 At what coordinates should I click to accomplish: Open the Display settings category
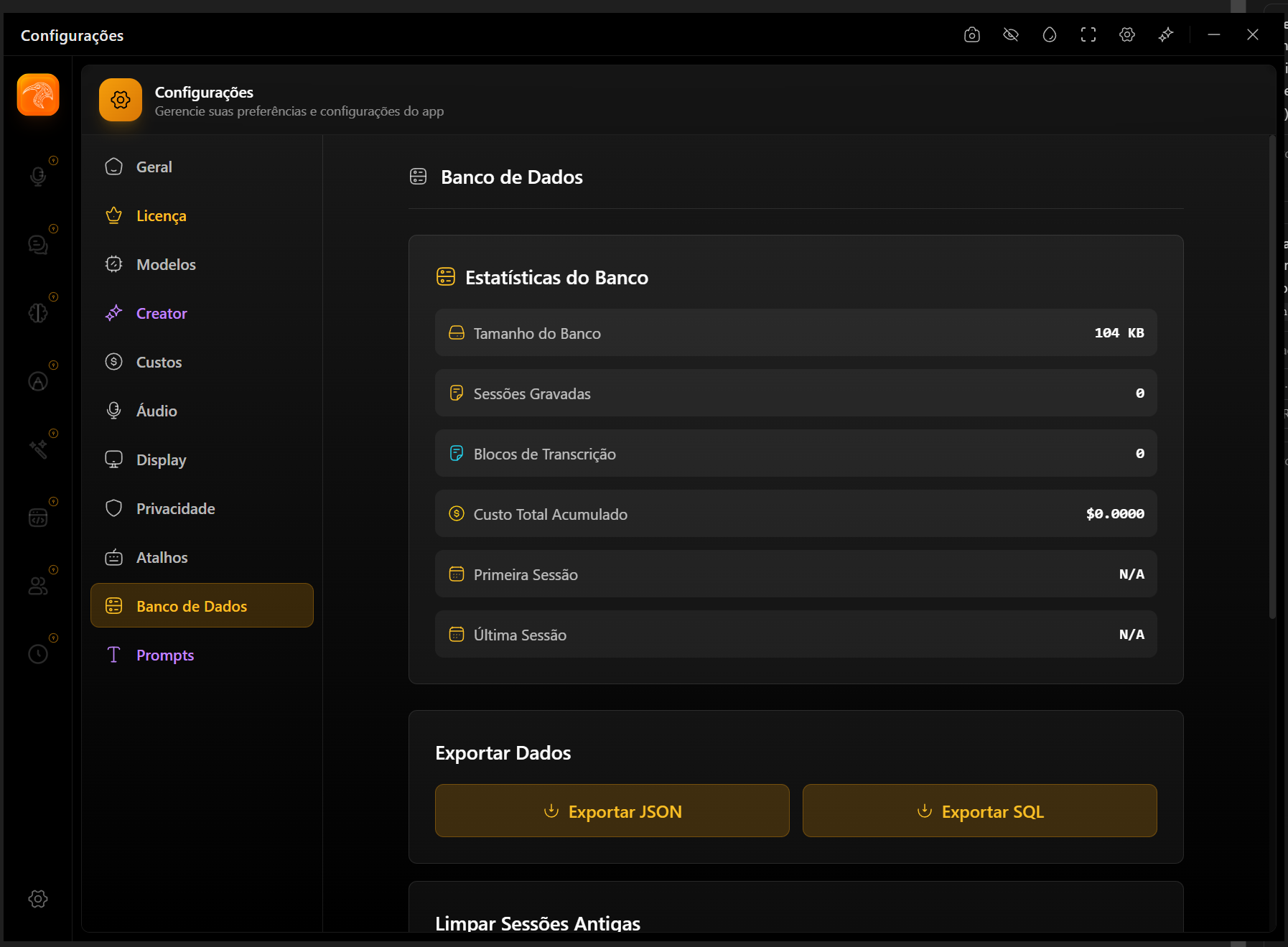tap(202, 459)
